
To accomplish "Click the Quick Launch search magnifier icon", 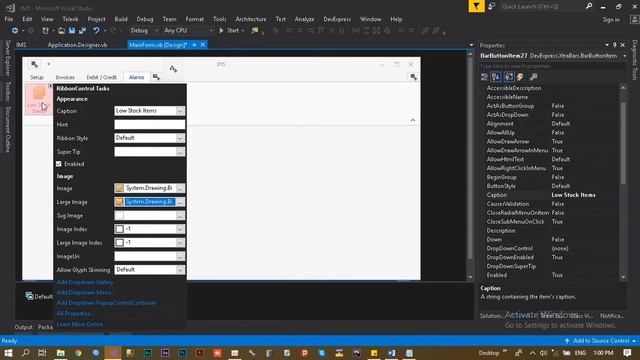I will tap(589, 6).
